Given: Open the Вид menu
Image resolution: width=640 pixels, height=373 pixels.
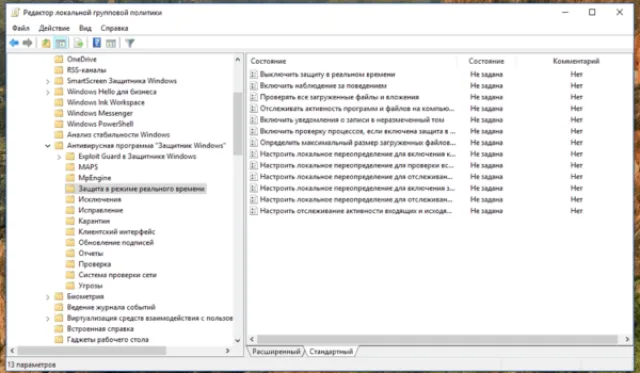Looking at the screenshot, I should coord(85,28).
